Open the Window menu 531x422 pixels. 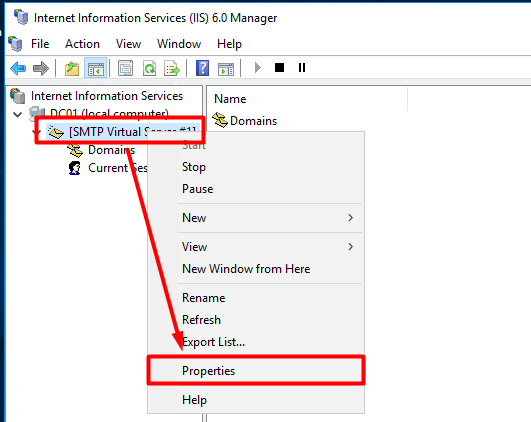(179, 44)
